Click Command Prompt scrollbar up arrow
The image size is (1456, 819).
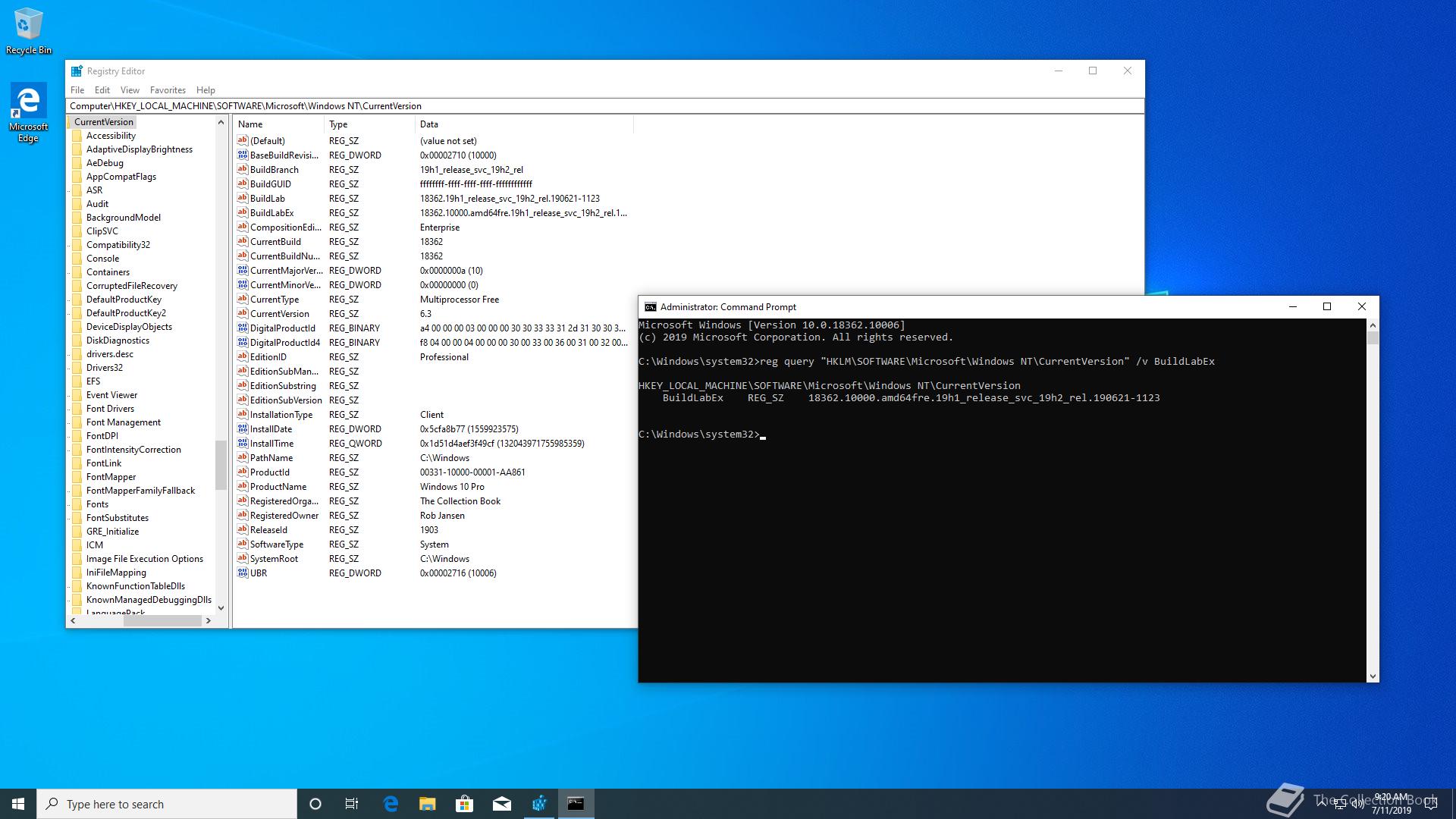pos(1373,325)
